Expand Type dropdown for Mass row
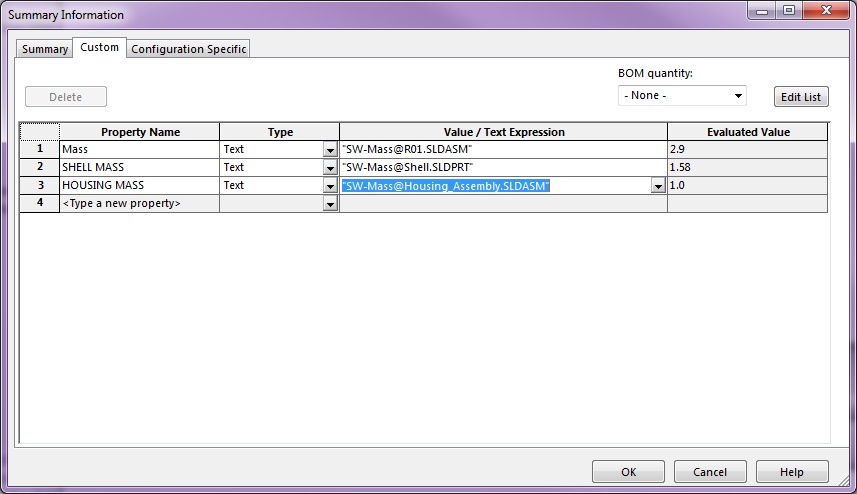Screen dimensions: 857x494 click(330, 150)
